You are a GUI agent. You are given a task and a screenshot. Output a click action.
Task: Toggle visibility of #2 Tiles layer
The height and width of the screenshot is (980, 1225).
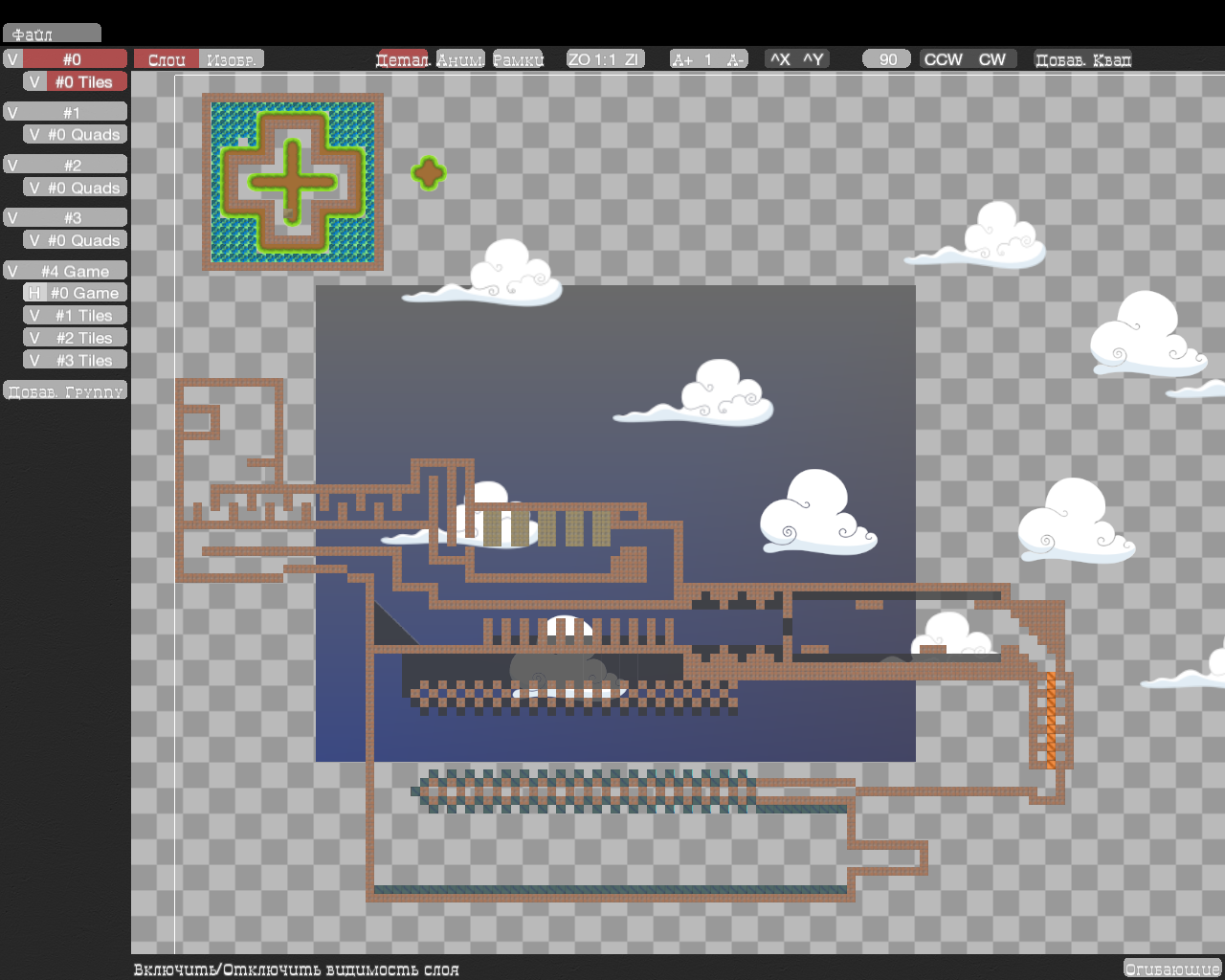(34, 338)
